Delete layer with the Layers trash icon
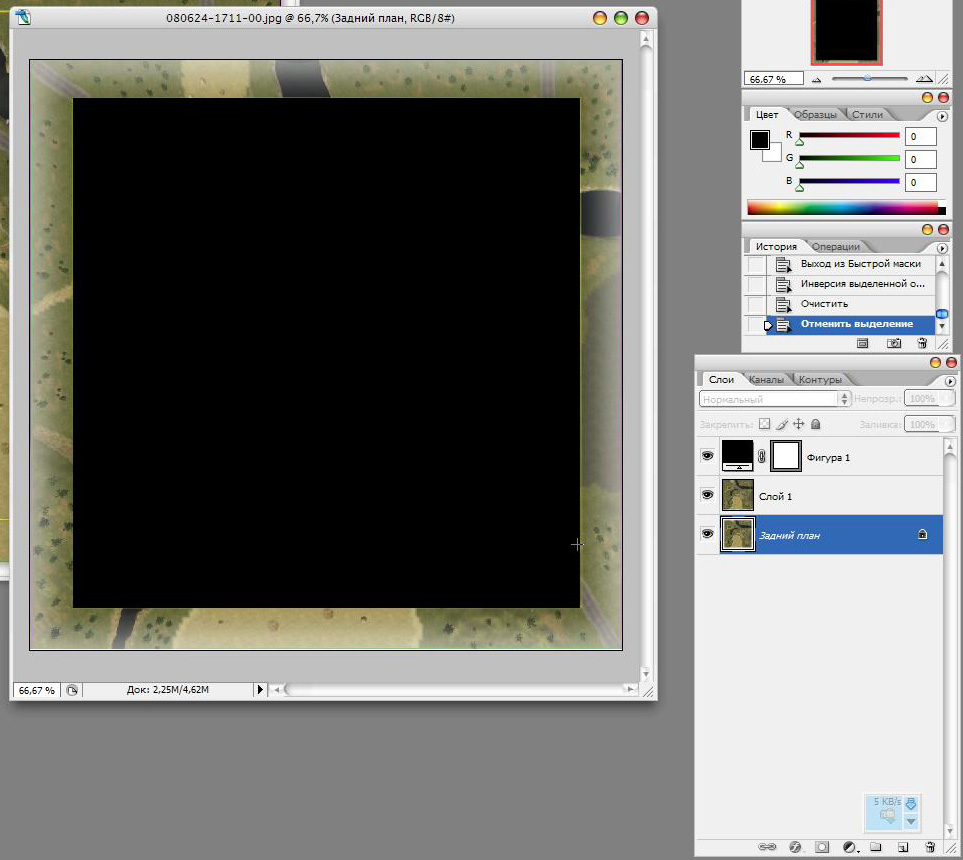Image resolution: width=963 pixels, height=860 pixels. pyautogui.click(x=929, y=847)
